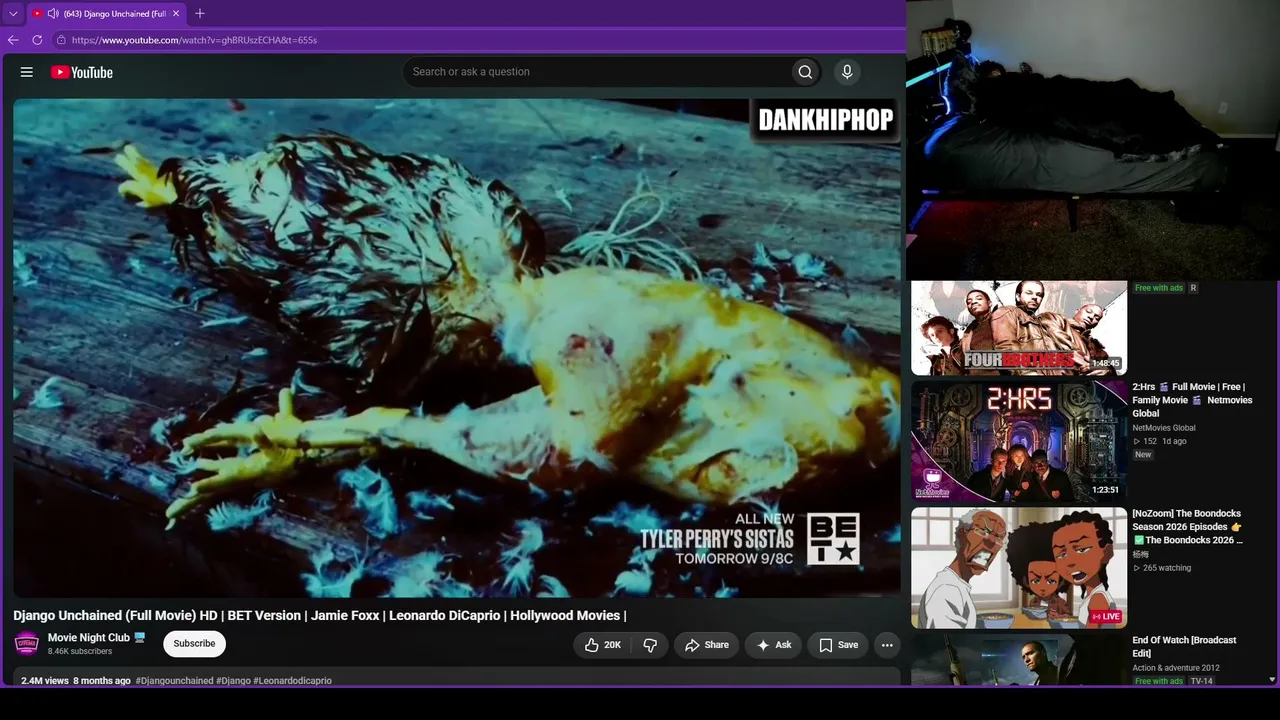1280x720 pixels.
Task: Open more actions three-dot menu
Action: [x=887, y=645]
